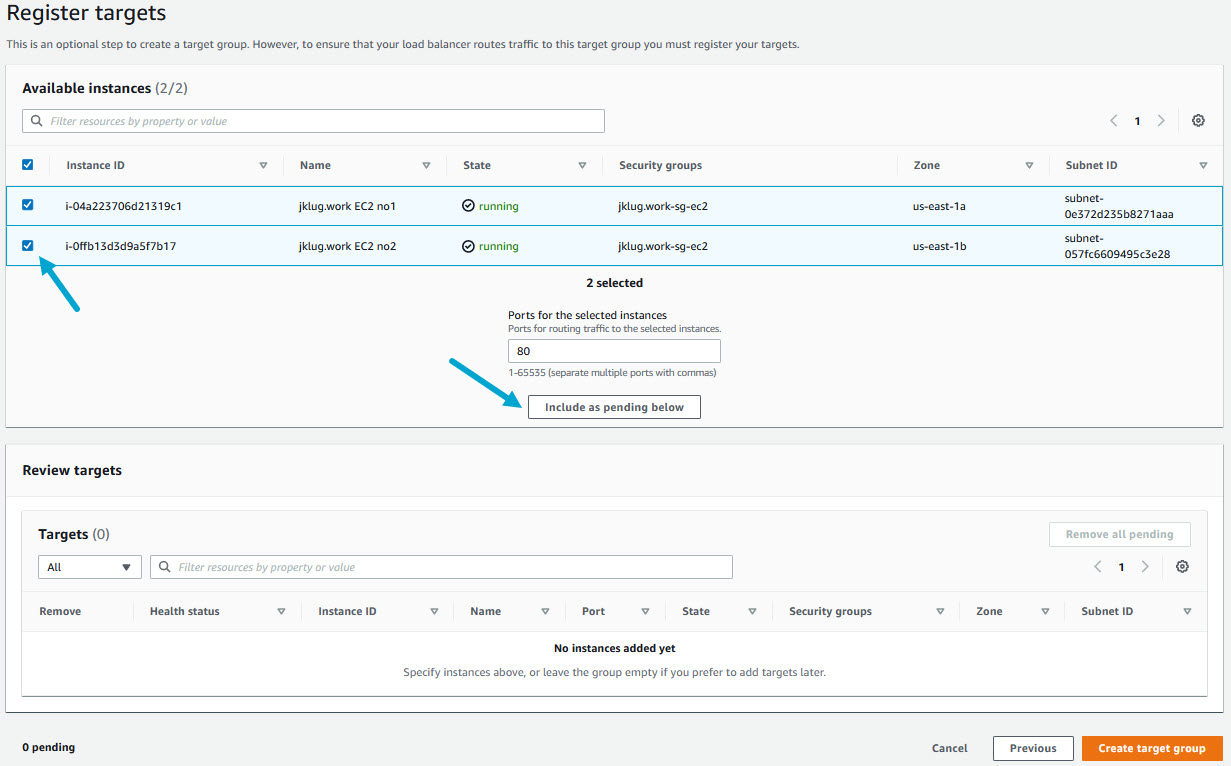The height and width of the screenshot is (766, 1231).
Task: Open the All targets filter dropdown
Action: (x=90, y=567)
